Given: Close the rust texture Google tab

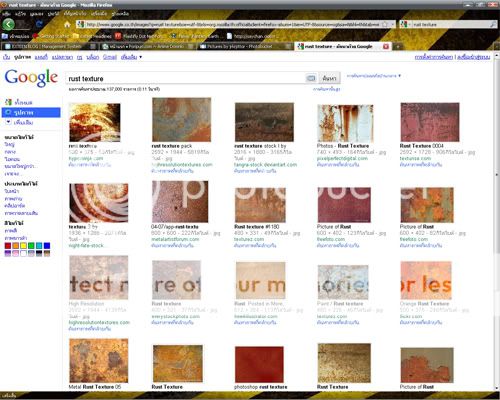Looking at the screenshot, I should coord(386,46).
